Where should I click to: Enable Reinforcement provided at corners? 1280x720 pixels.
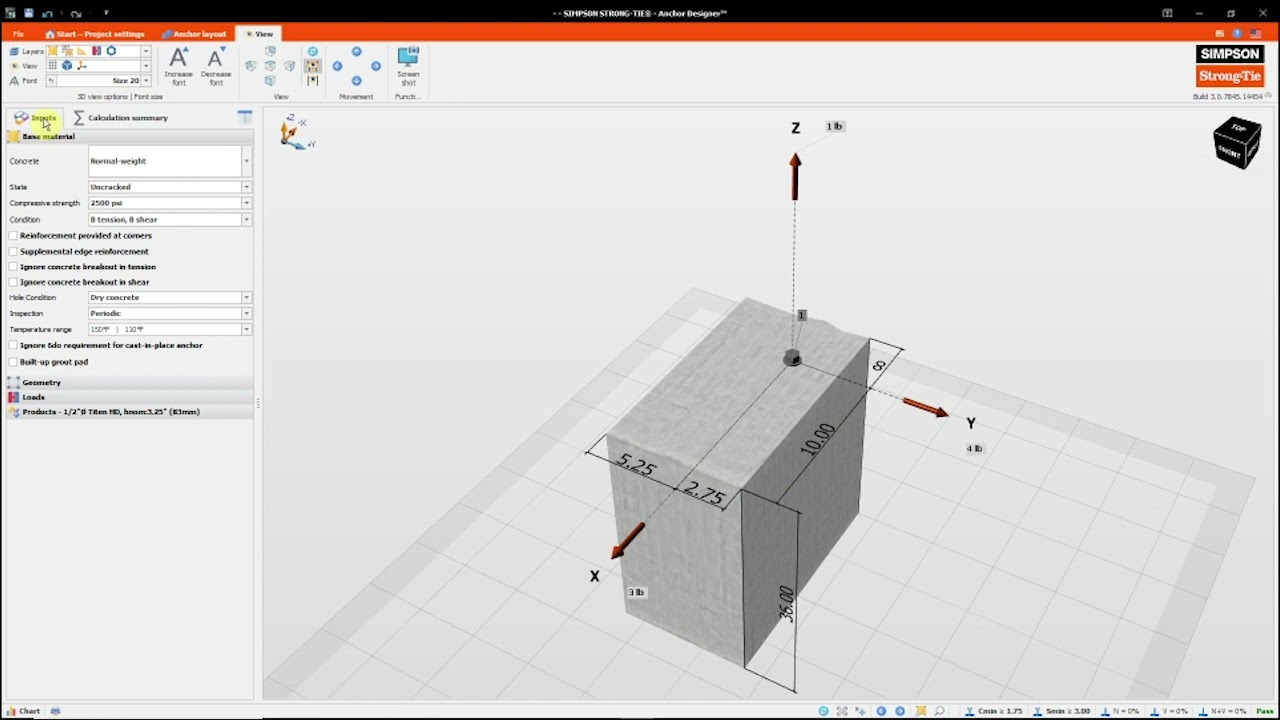click(14, 236)
